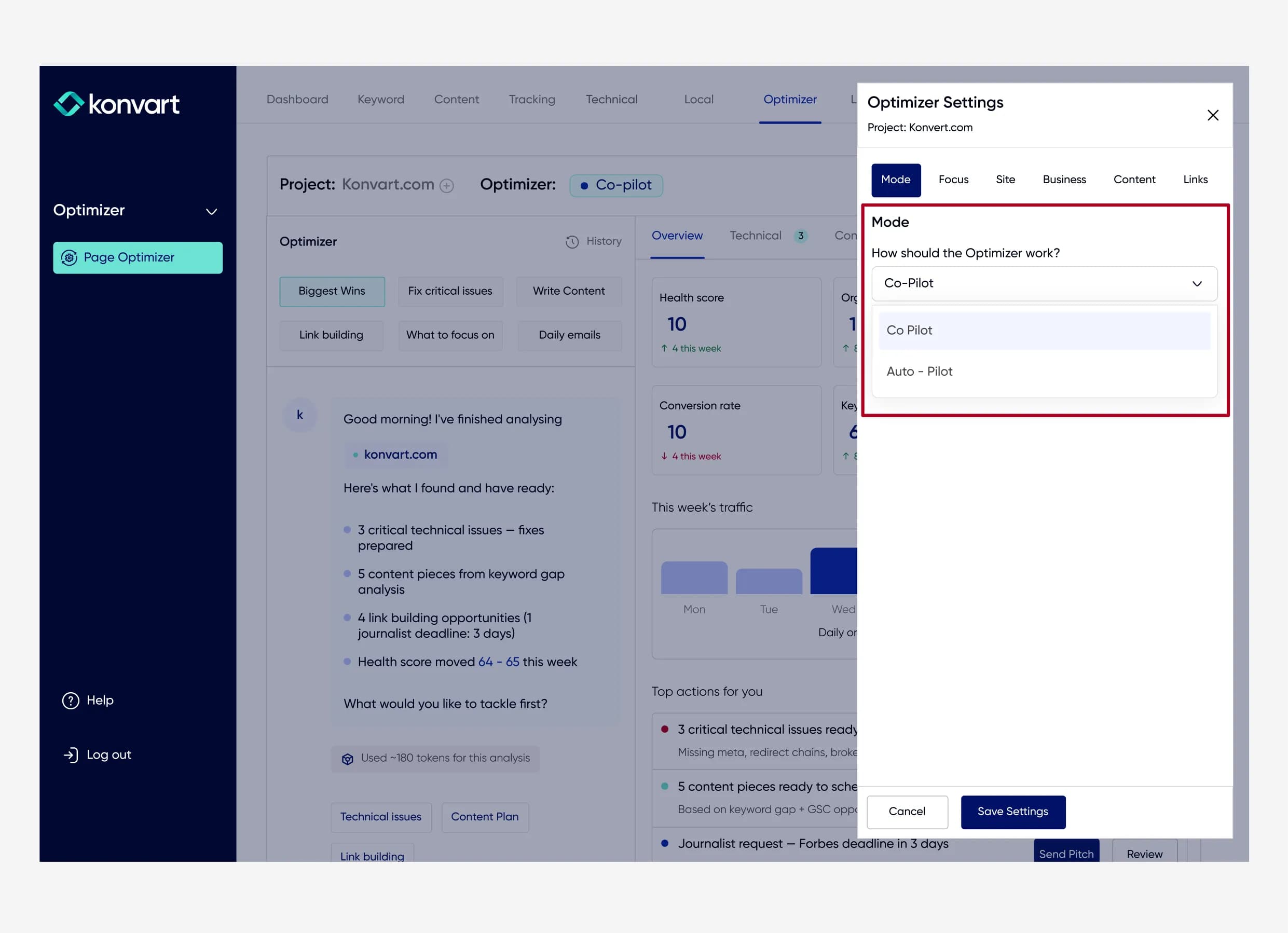Switch to the Focus settings tab
The image size is (1288, 933).
coord(953,180)
